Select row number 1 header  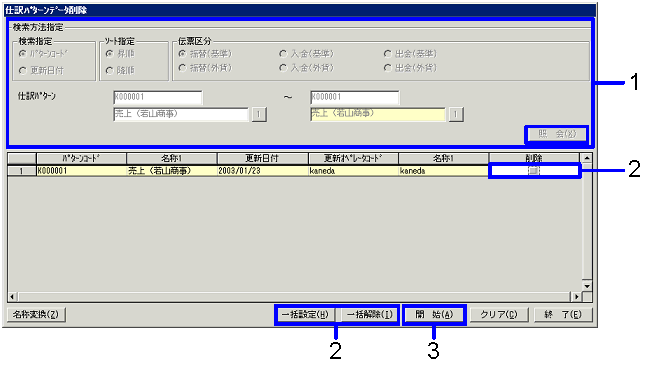(x=21, y=171)
